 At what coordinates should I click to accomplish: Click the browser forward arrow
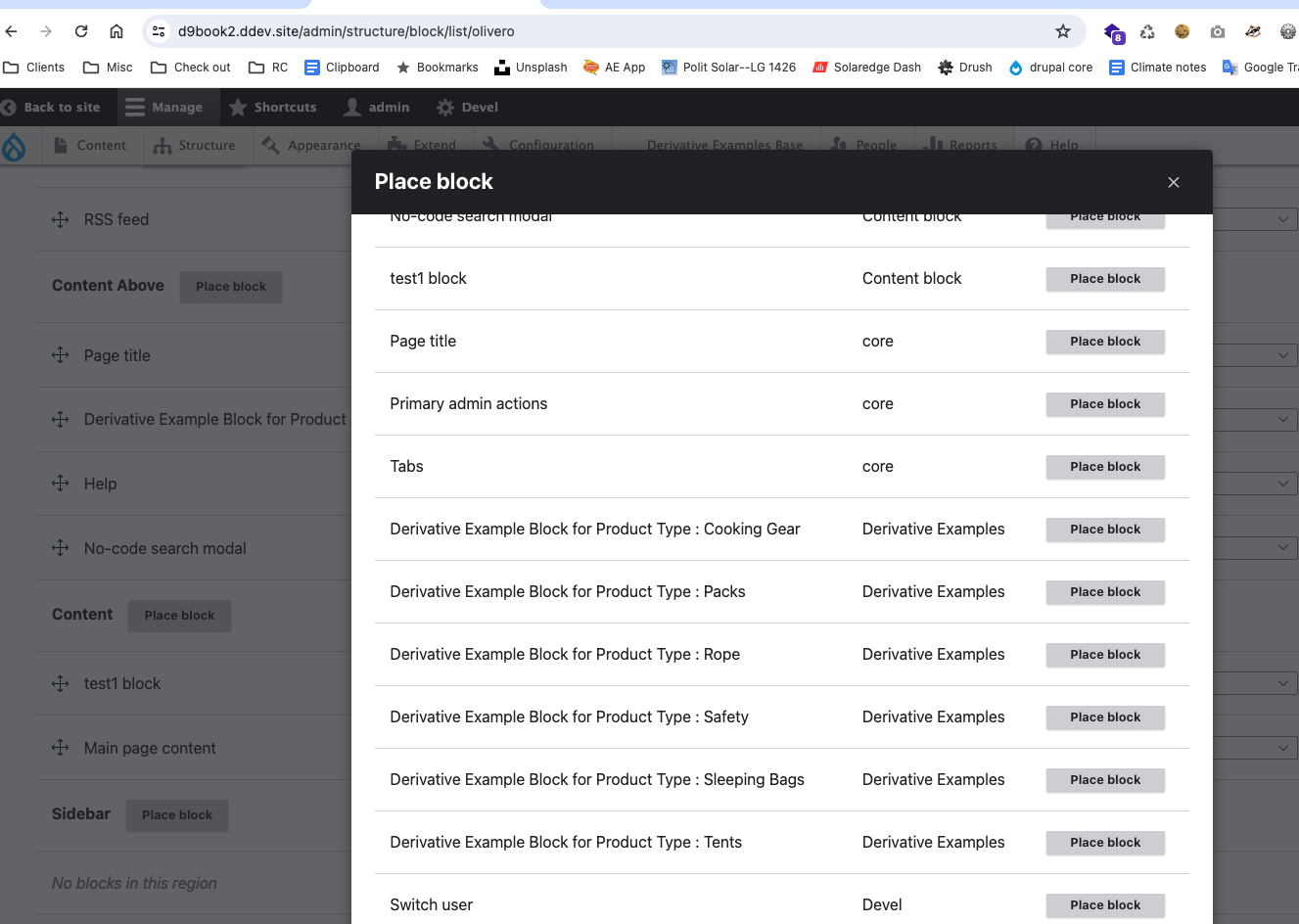tap(46, 31)
